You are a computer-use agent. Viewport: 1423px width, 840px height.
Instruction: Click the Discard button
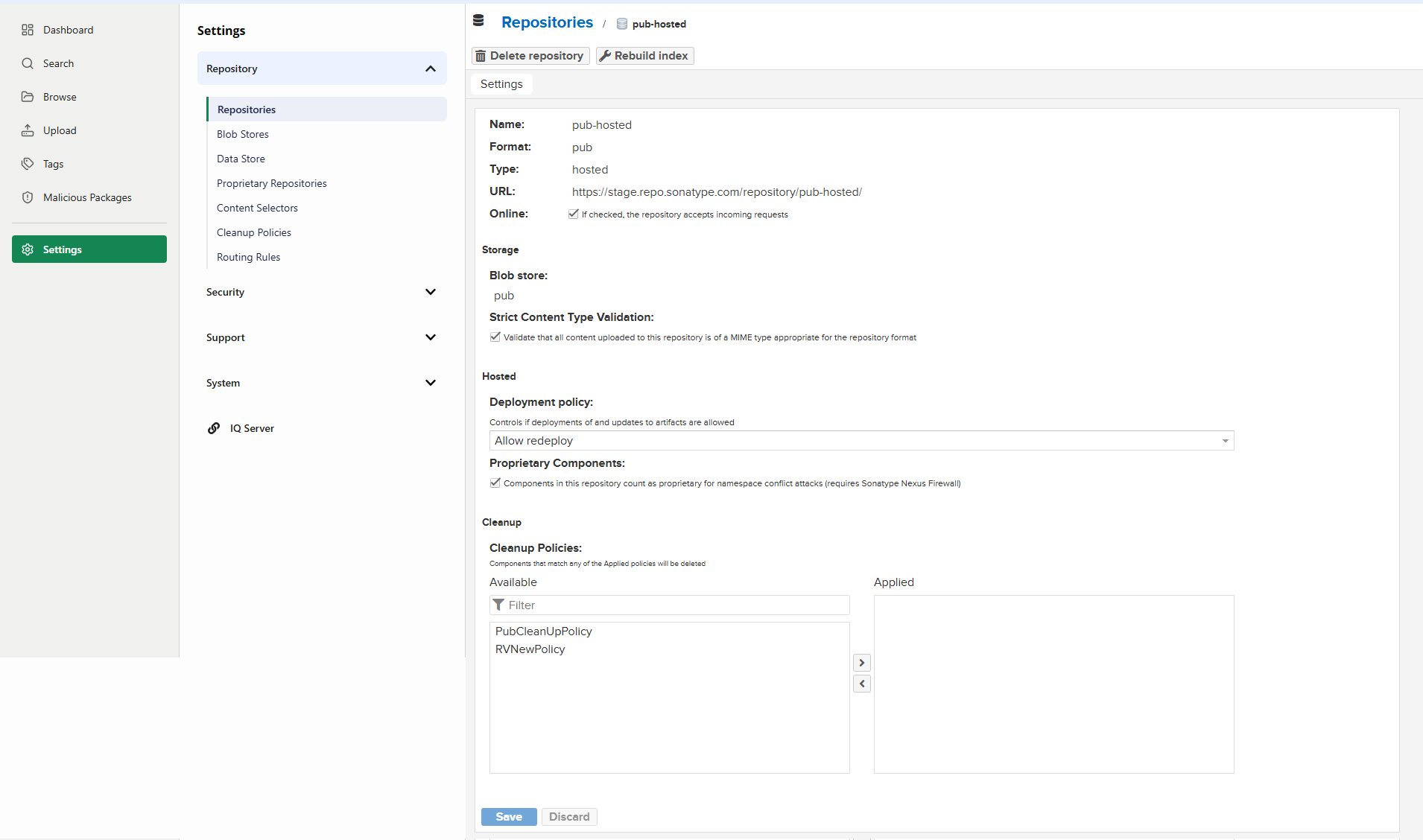click(x=569, y=817)
